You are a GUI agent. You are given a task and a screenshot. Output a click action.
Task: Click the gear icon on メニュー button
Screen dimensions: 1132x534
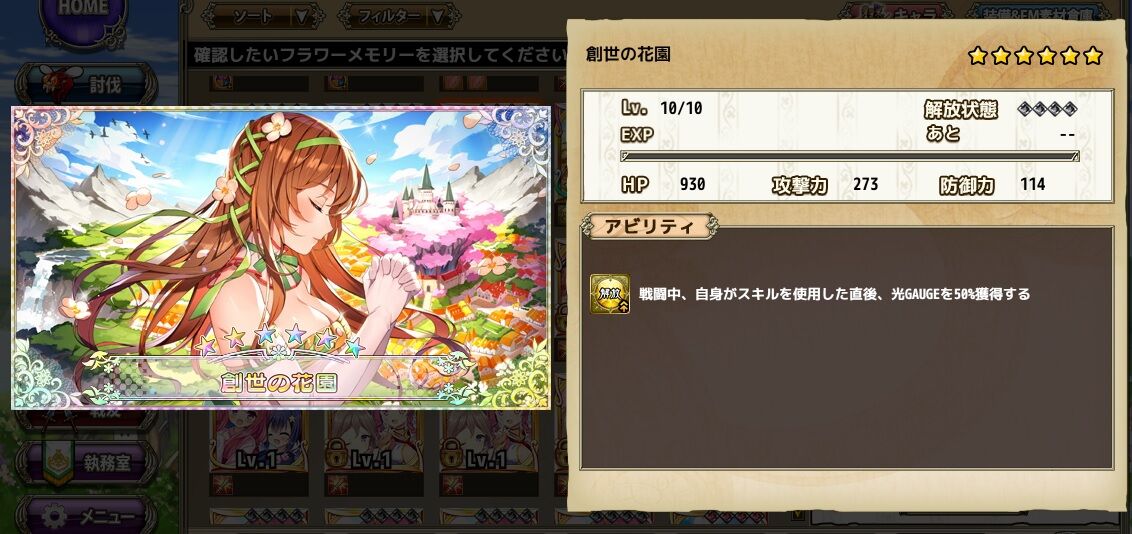[54, 516]
